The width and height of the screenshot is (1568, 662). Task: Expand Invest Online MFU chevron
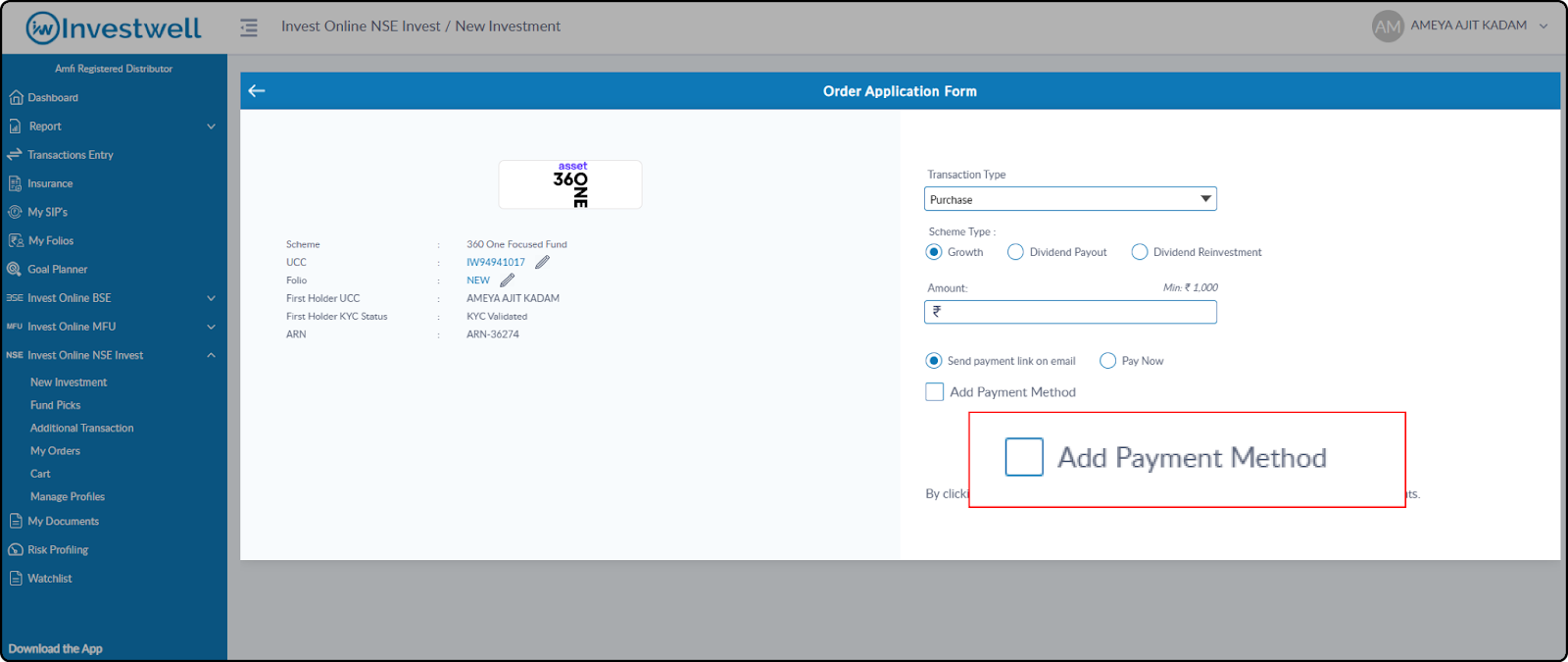(x=211, y=327)
